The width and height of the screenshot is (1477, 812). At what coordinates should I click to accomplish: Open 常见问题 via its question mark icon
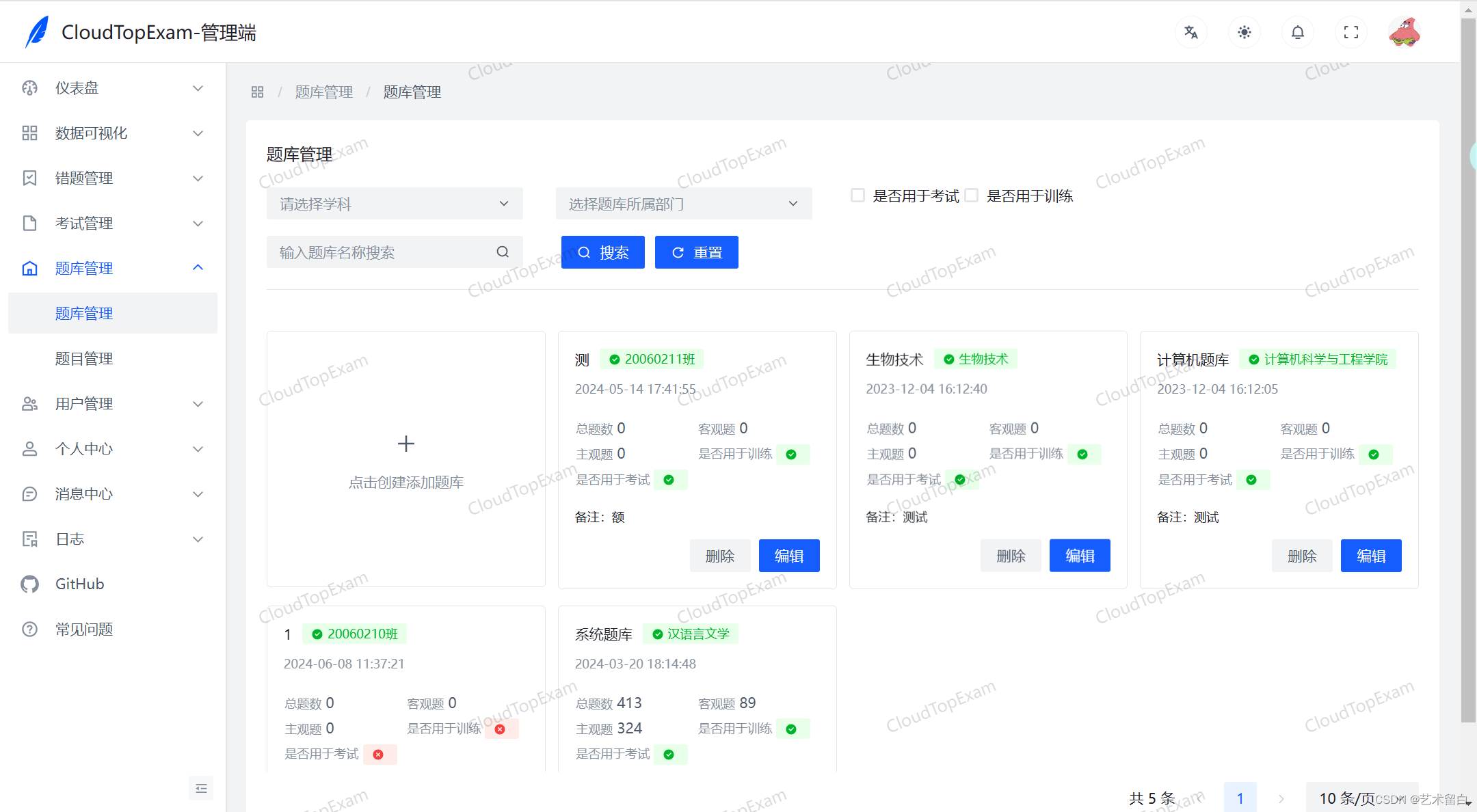coord(29,629)
